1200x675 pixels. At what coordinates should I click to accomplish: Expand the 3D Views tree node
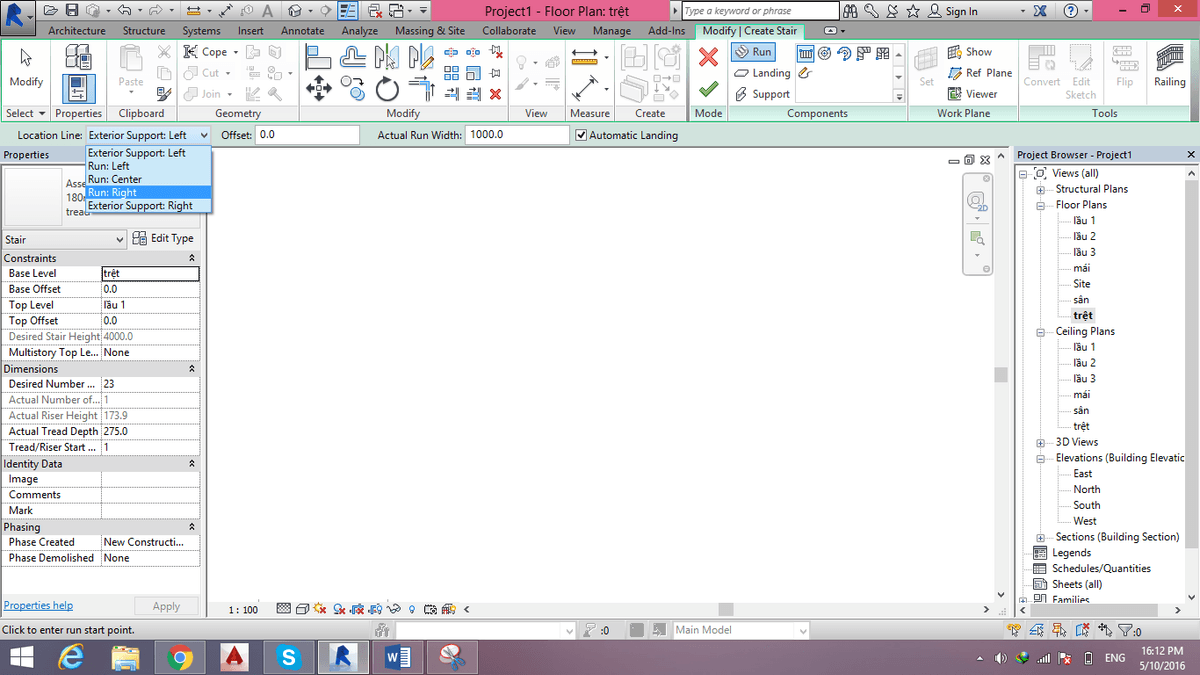coord(1041,442)
